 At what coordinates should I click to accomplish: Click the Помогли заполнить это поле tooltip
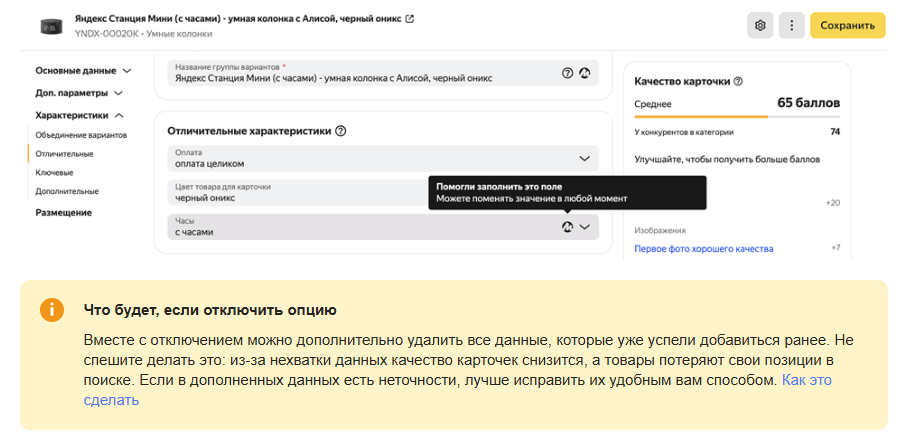567,193
